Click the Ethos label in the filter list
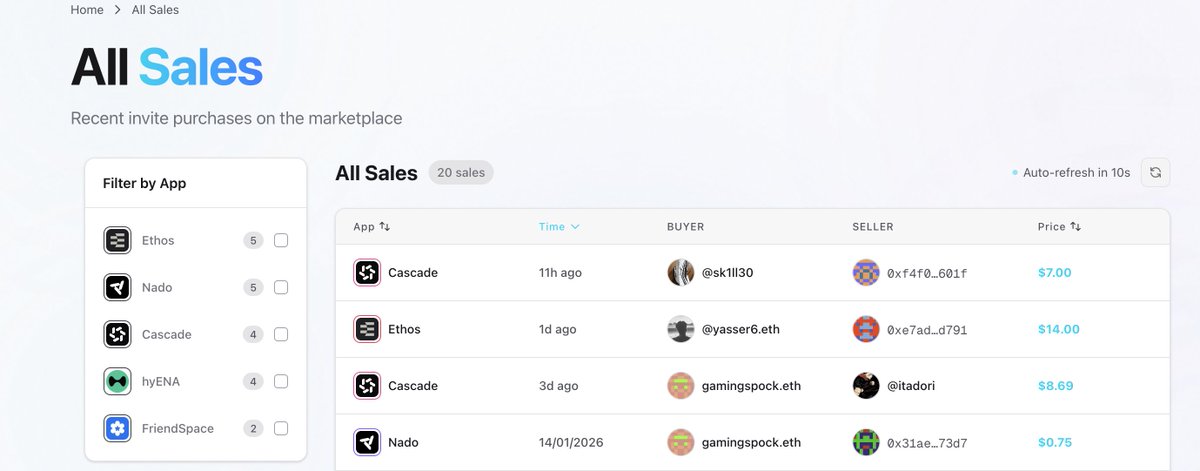Image resolution: width=1200 pixels, height=471 pixels. click(x=158, y=240)
